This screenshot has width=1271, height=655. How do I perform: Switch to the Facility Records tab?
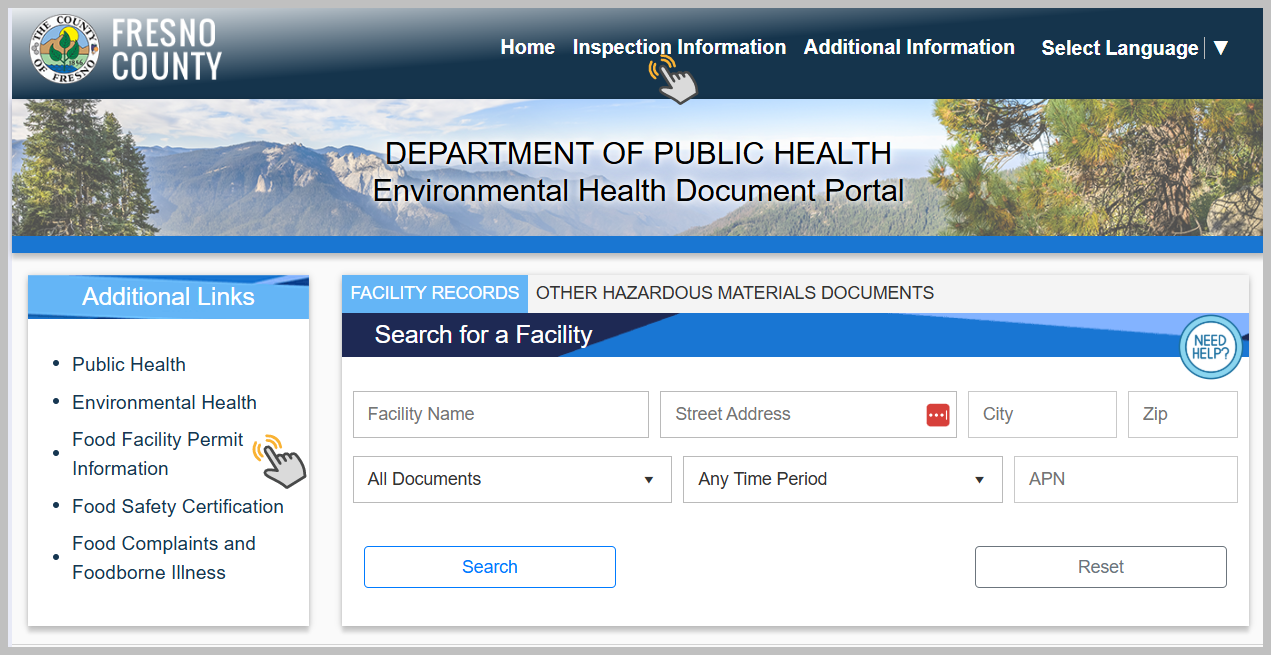click(435, 293)
